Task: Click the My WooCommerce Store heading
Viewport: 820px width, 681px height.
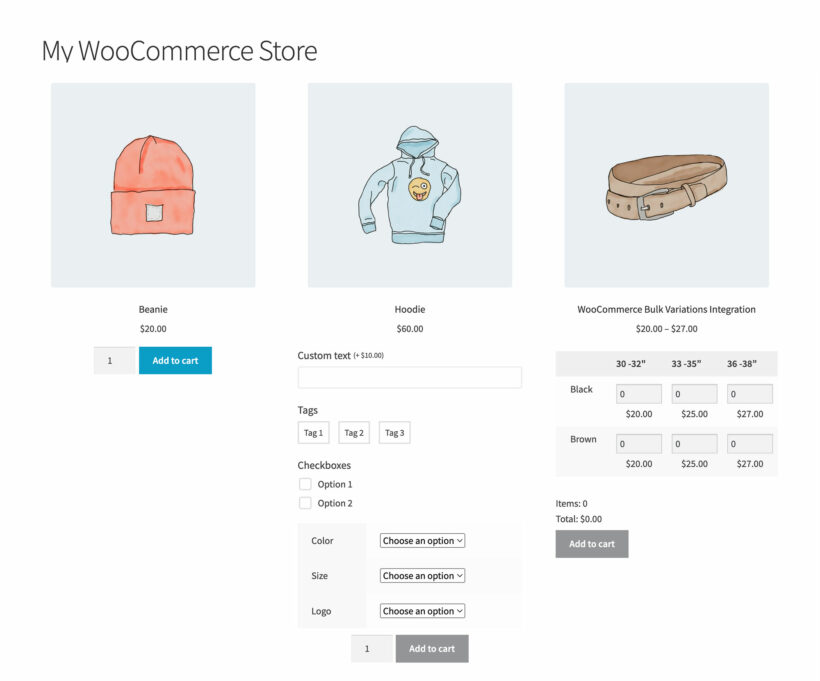Action: [178, 51]
